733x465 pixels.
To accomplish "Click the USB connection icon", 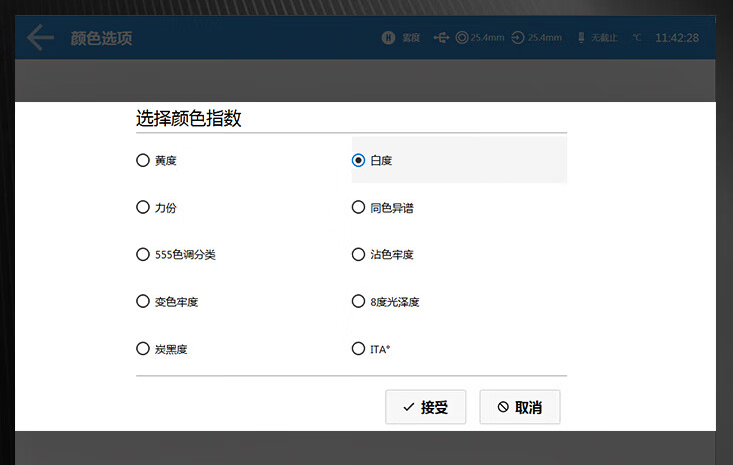I will coord(441,38).
